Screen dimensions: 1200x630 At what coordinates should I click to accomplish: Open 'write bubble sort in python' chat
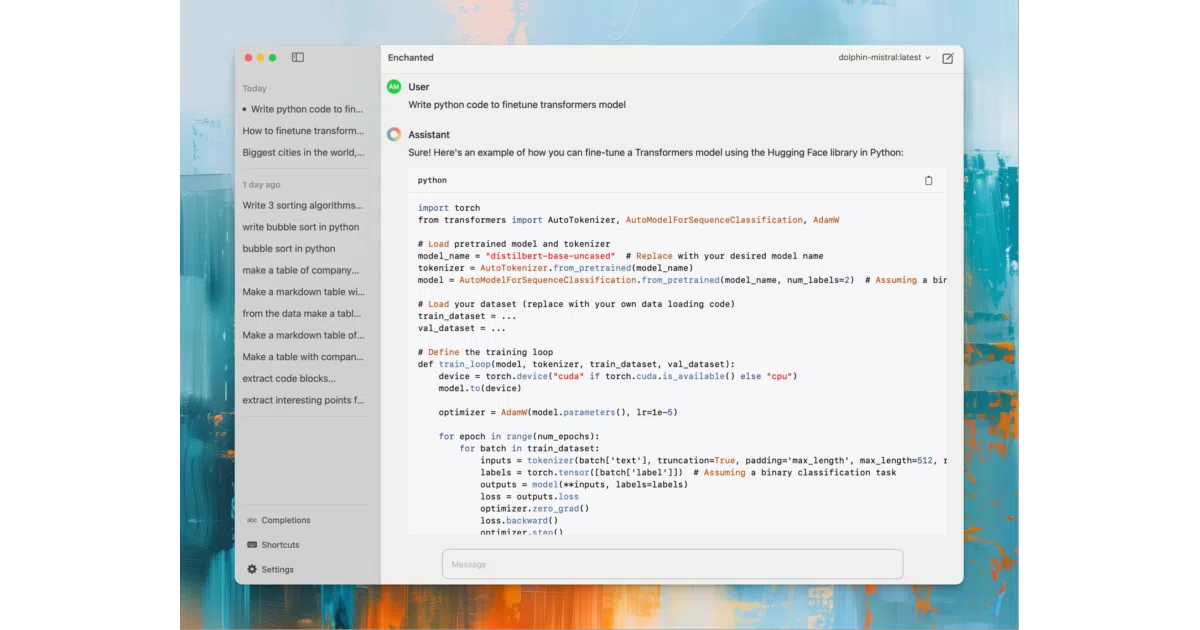pyautogui.click(x=303, y=227)
